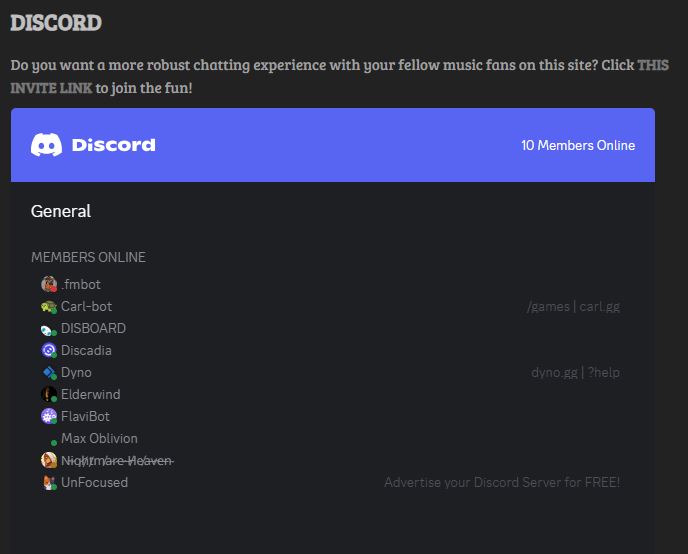Click the DISBOARD avatar icon
Screen dimensions: 688x554
pyautogui.click(x=49, y=328)
